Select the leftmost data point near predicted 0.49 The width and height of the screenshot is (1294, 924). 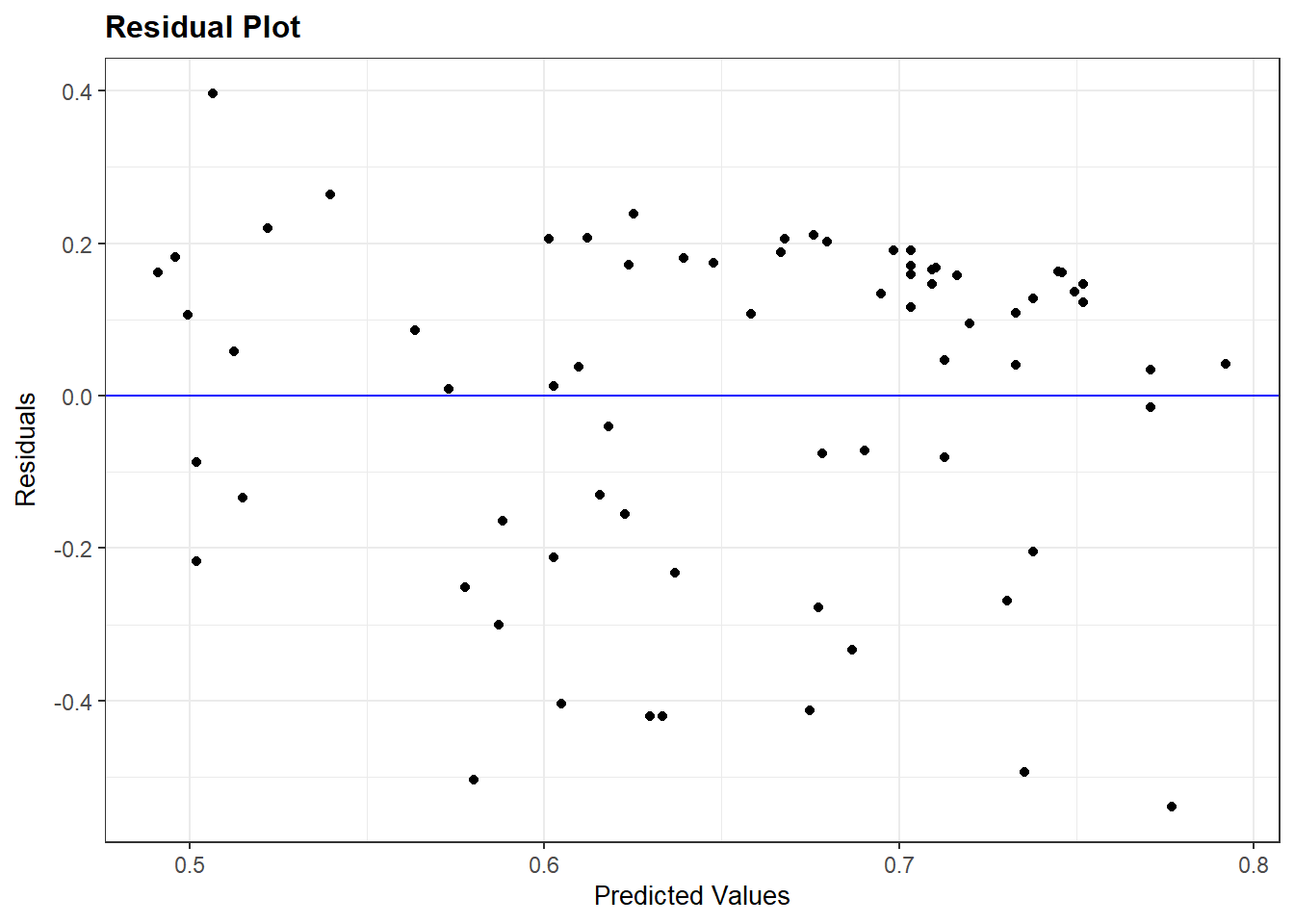158,272
